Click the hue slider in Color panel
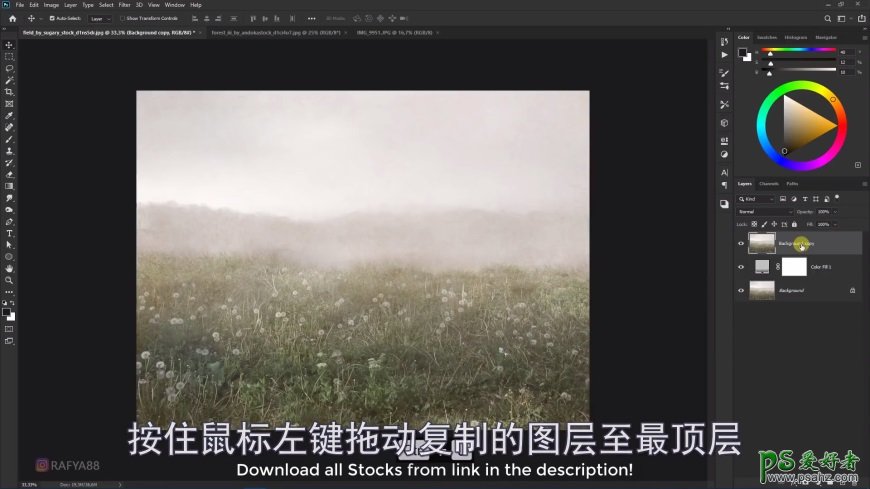The width and height of the screenshot is (870, 489). tap(798, 50)
